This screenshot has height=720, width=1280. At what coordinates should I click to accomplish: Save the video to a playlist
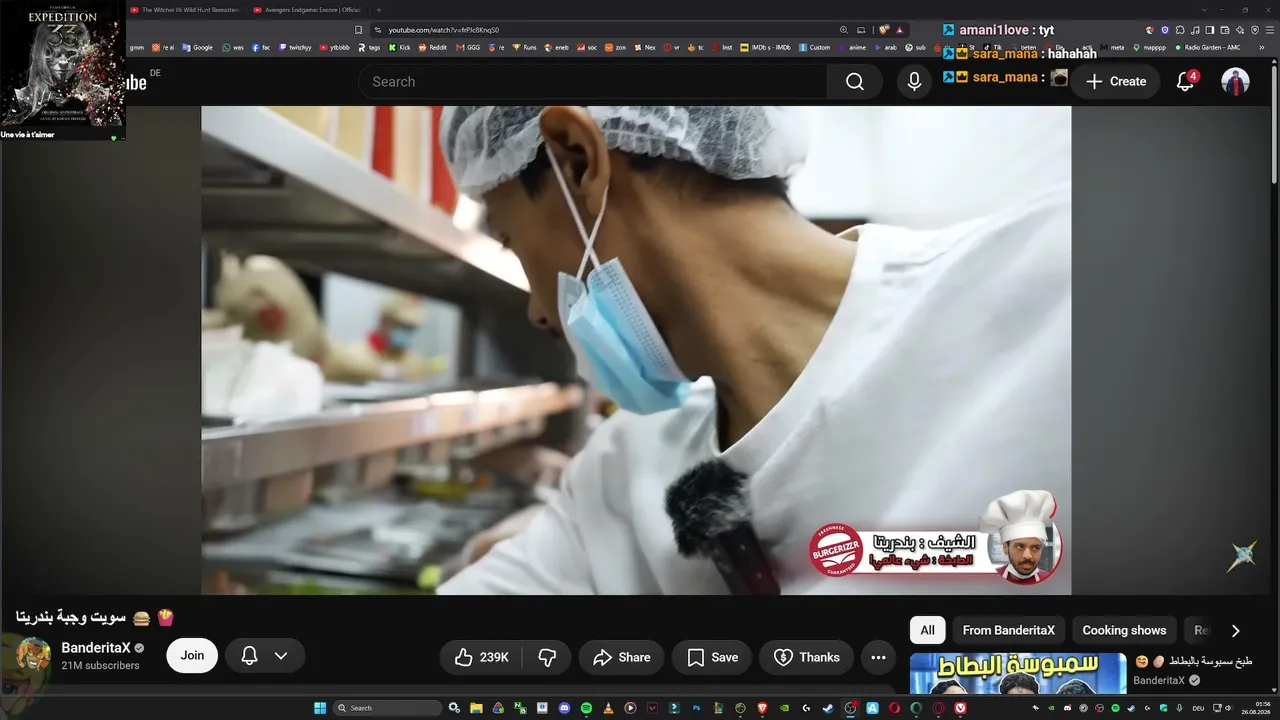712,657
